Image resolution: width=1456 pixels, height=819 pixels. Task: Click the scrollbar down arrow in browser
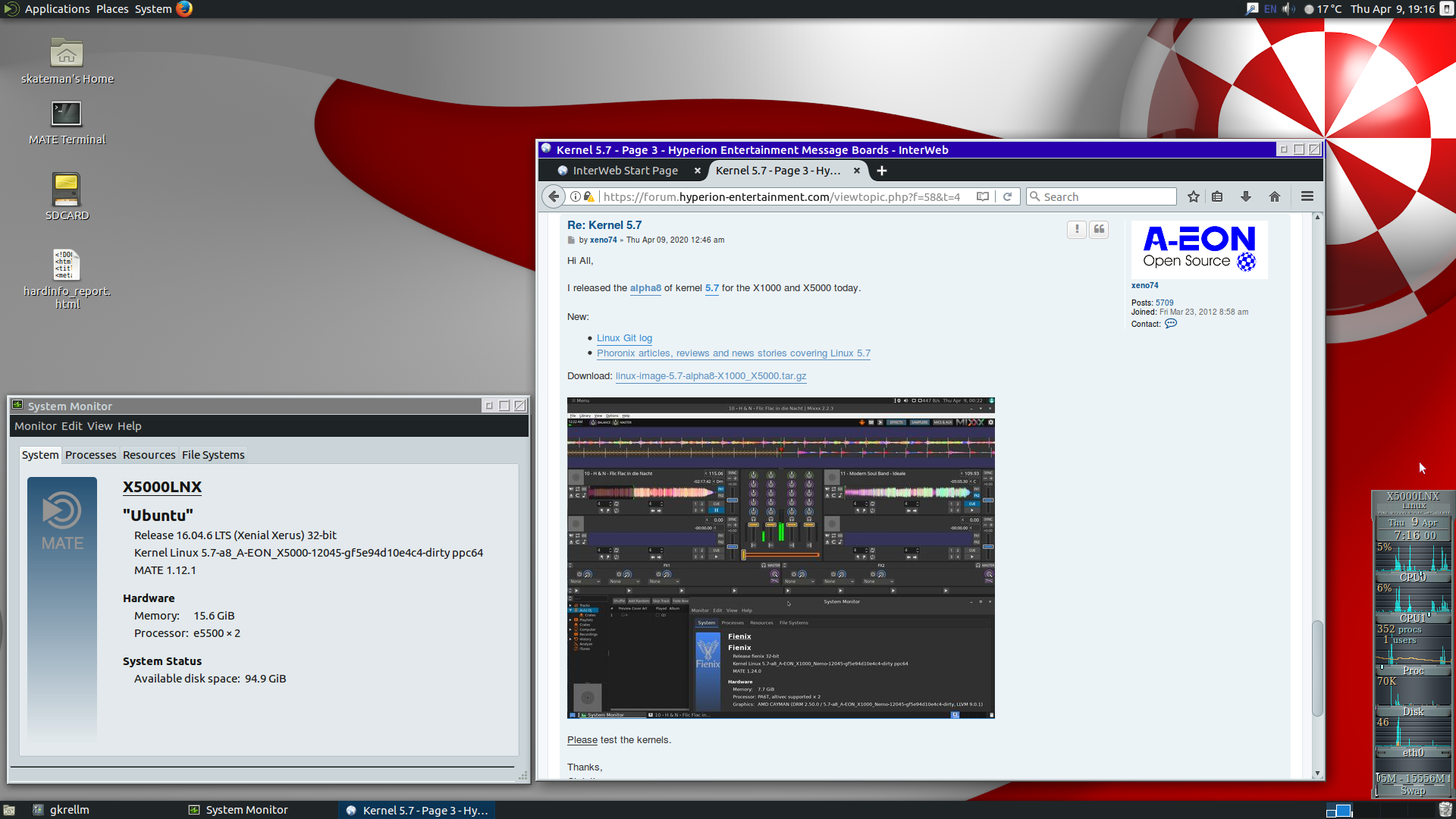pos(1317,773)
